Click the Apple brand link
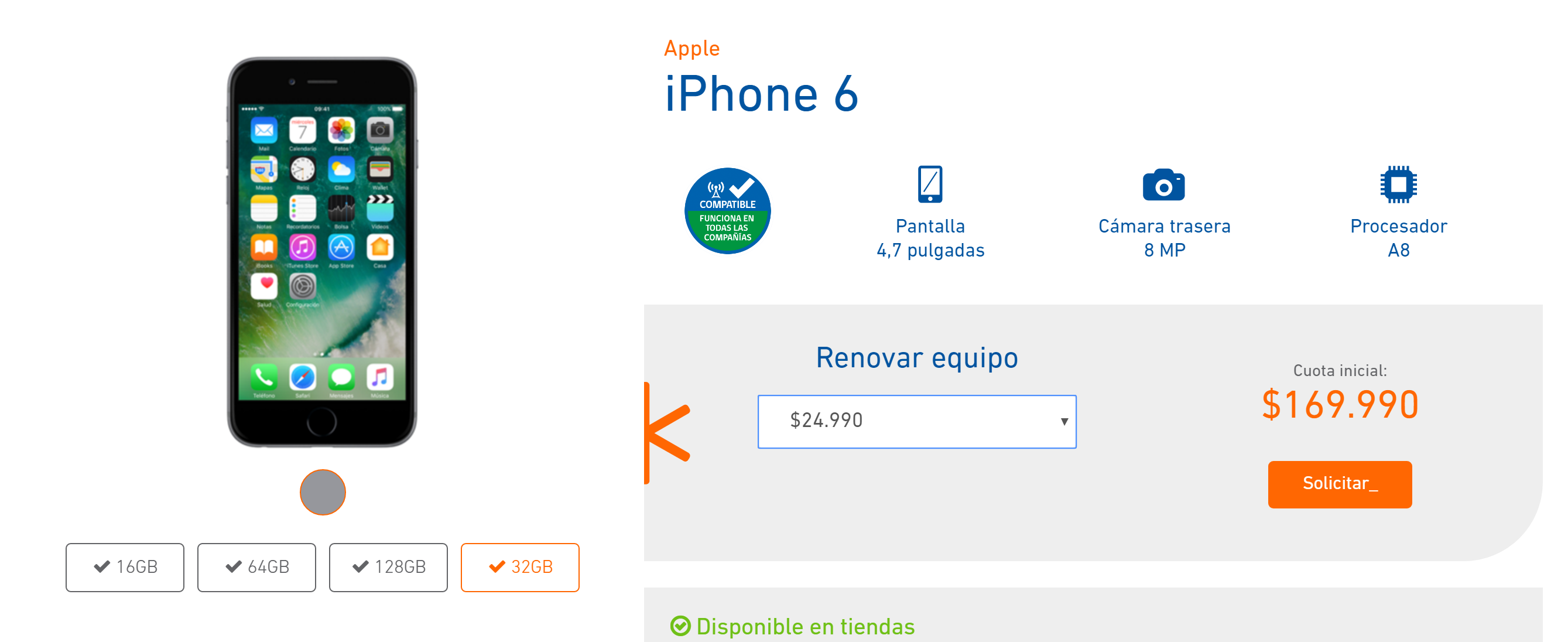1568x642 pixels. tap(691, 48)
